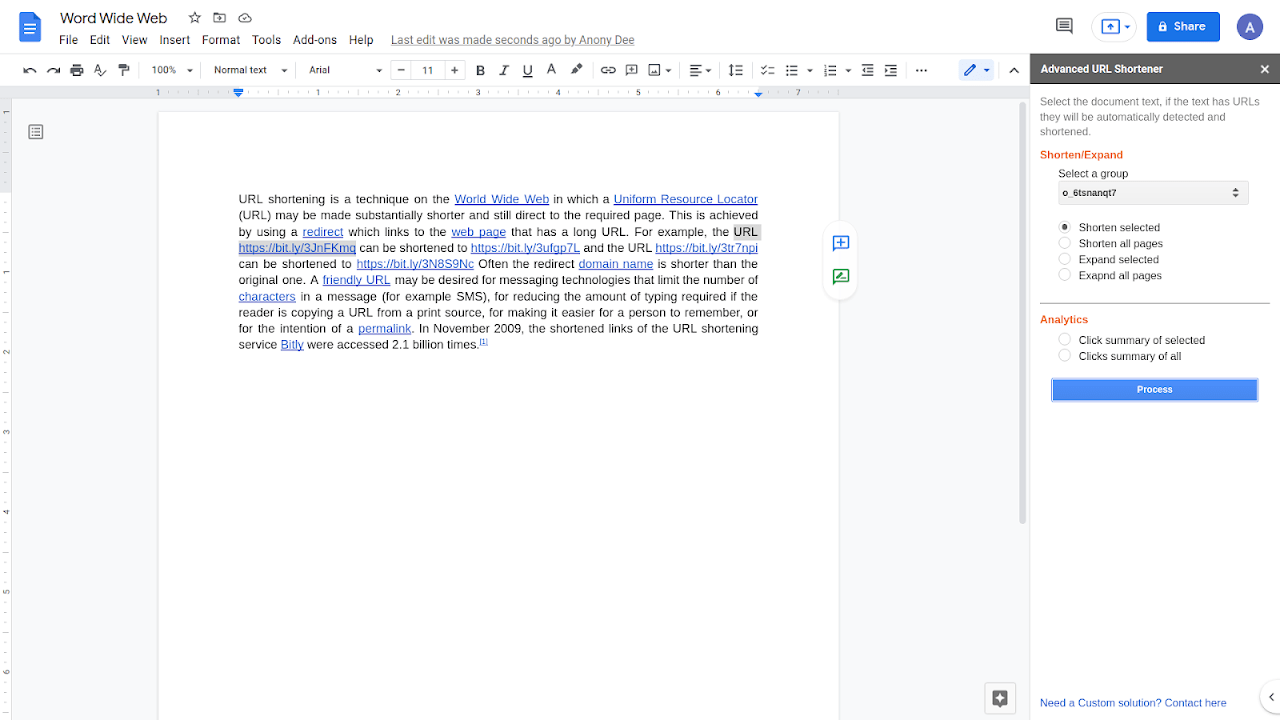Select the Paint format tool

[x=124, y=70]
